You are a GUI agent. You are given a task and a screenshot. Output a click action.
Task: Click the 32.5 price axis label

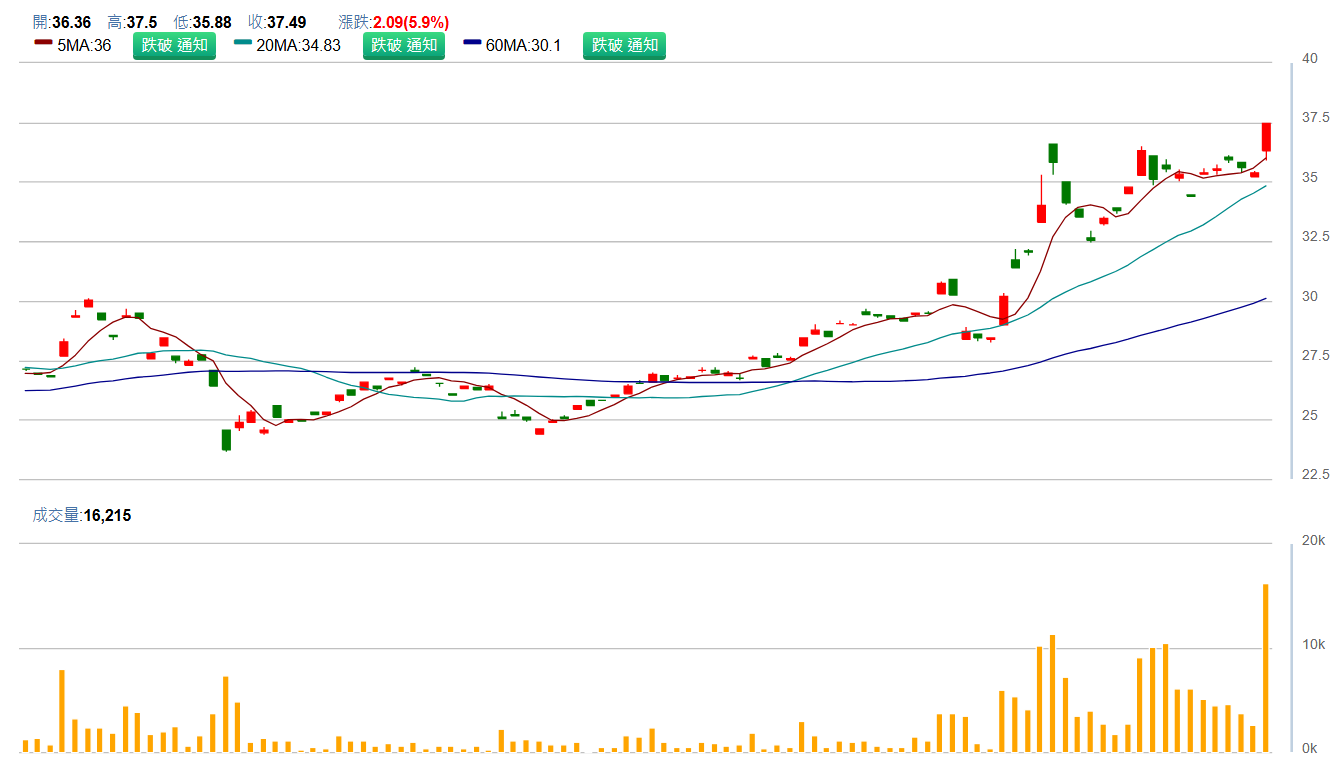(x=1315, y=237)
